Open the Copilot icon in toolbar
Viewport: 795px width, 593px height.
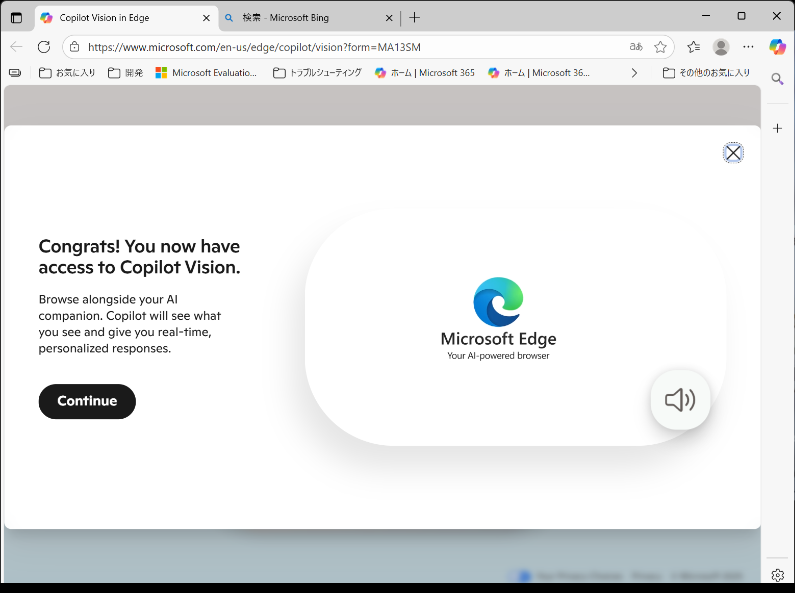point(777,47)
